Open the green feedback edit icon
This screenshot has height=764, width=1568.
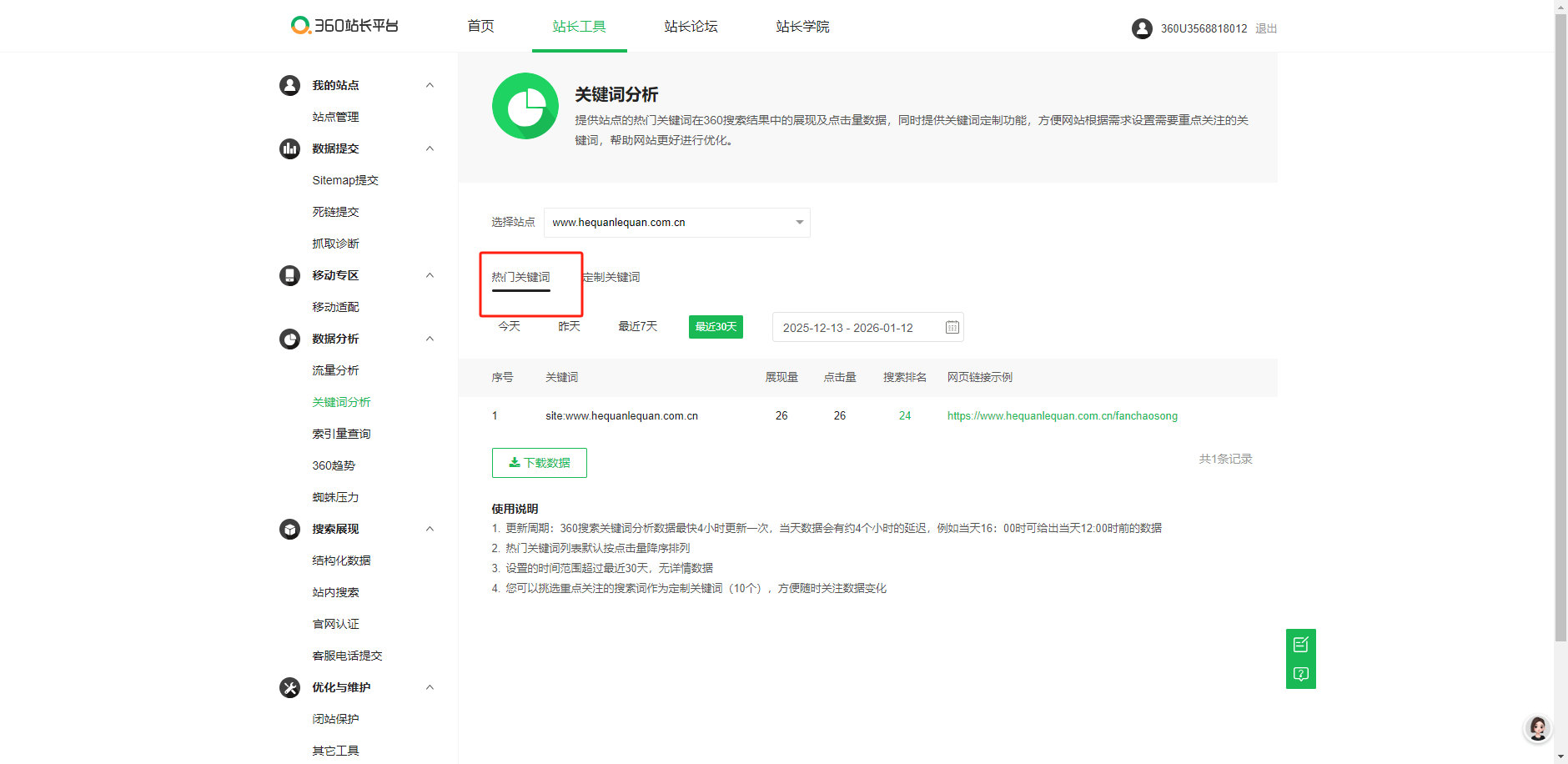[x=1301, y=644]
